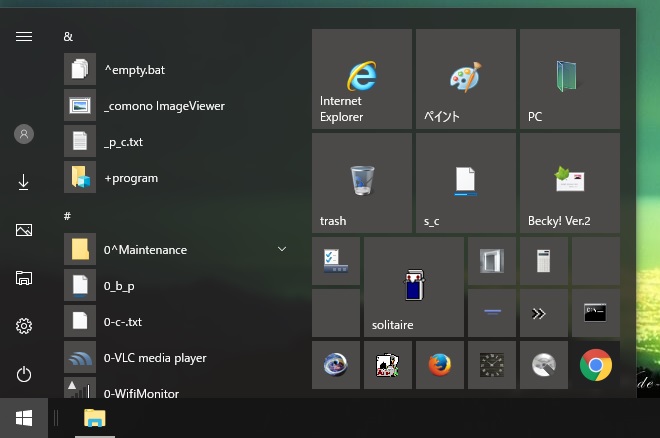The height and width of the screenshot is (438, 660).
Task: Launch the Paint (ペイント) tile
Action: (x=466, y=79)
